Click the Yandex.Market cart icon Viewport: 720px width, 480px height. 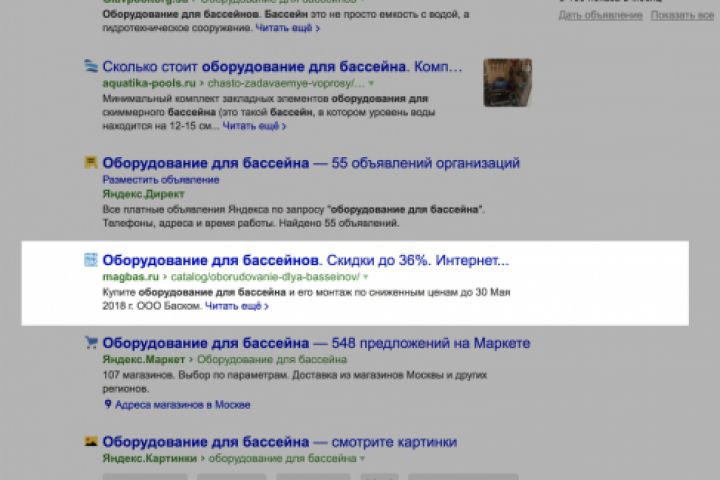[91, 342]
